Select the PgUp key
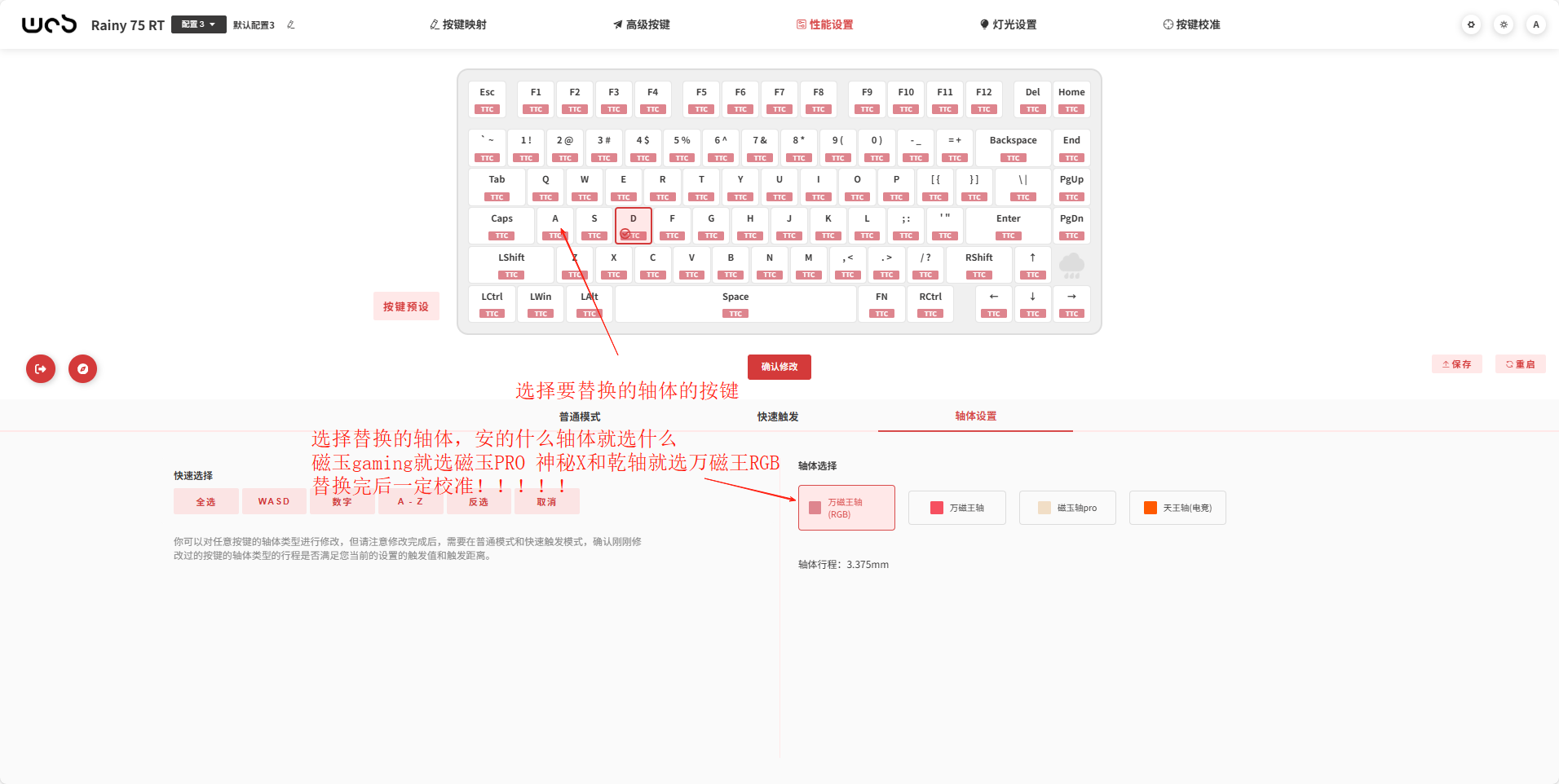Viewport: 1559px width, 784px height. coord(1071,187)
